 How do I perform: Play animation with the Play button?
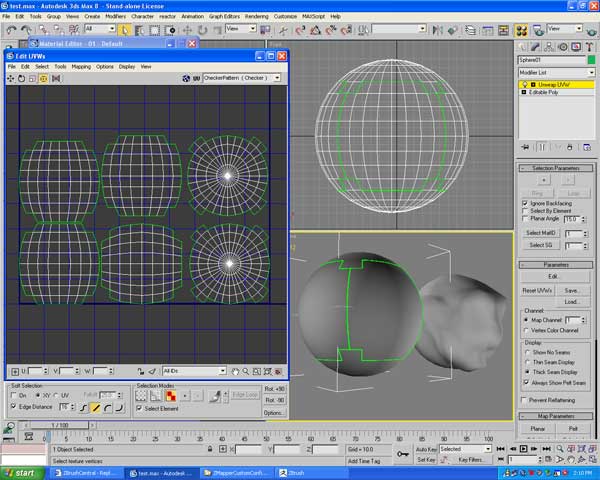click(523, 449)
